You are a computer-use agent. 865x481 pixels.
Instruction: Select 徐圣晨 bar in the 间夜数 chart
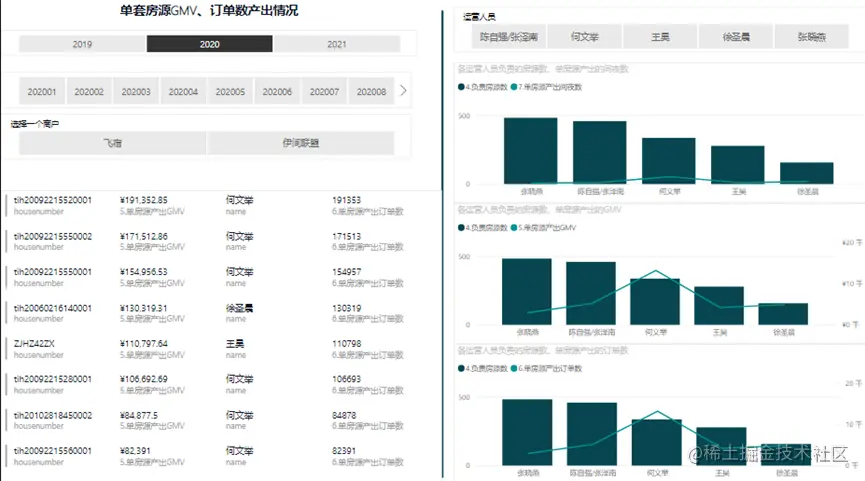[807, 173]
